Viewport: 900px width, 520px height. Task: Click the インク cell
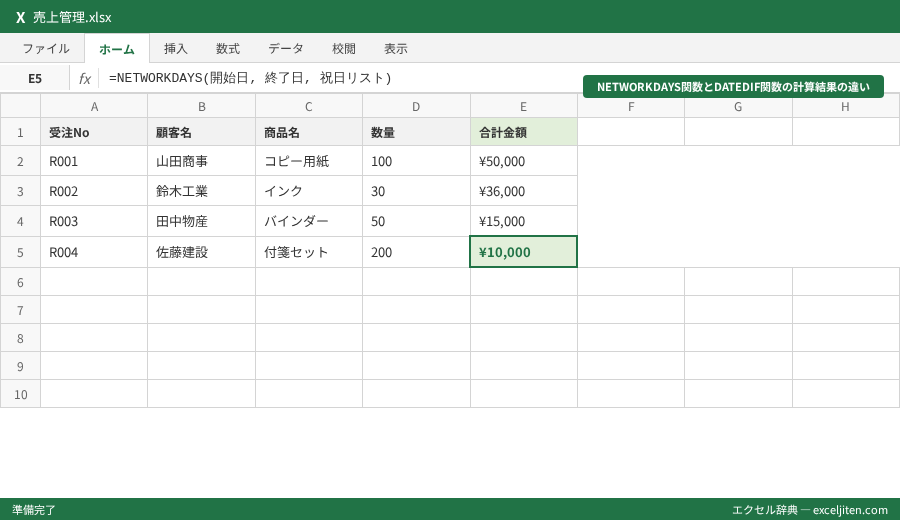pos(309,191)
